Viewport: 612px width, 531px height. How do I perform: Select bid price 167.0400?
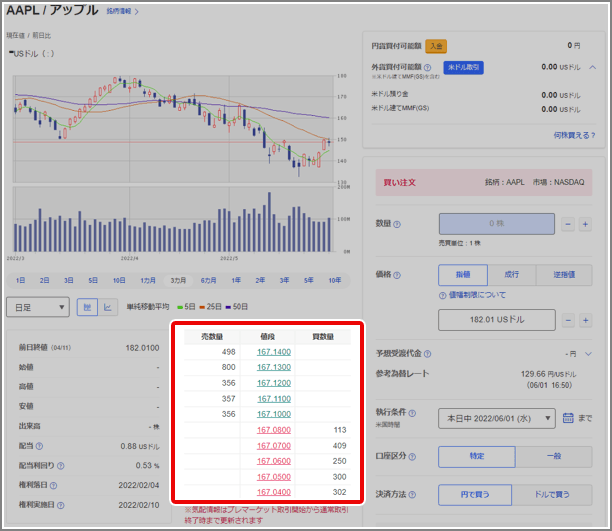pos(274,492)
